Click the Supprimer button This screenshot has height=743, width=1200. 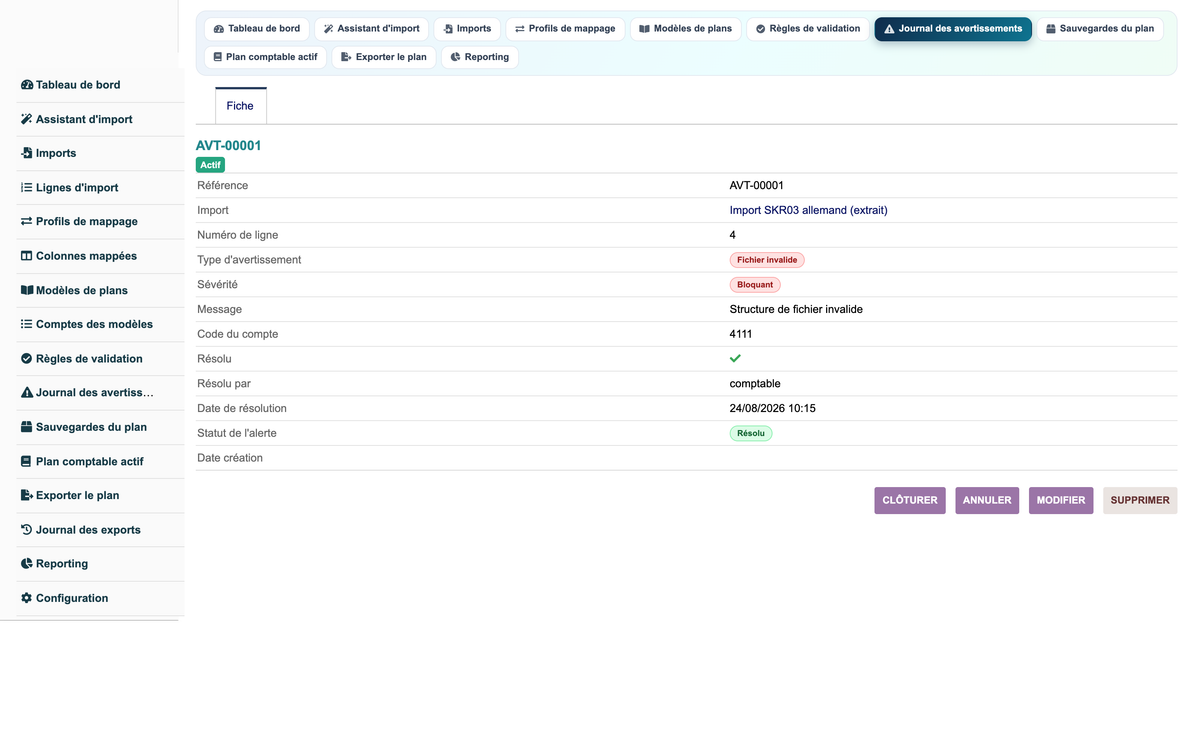1140,500
